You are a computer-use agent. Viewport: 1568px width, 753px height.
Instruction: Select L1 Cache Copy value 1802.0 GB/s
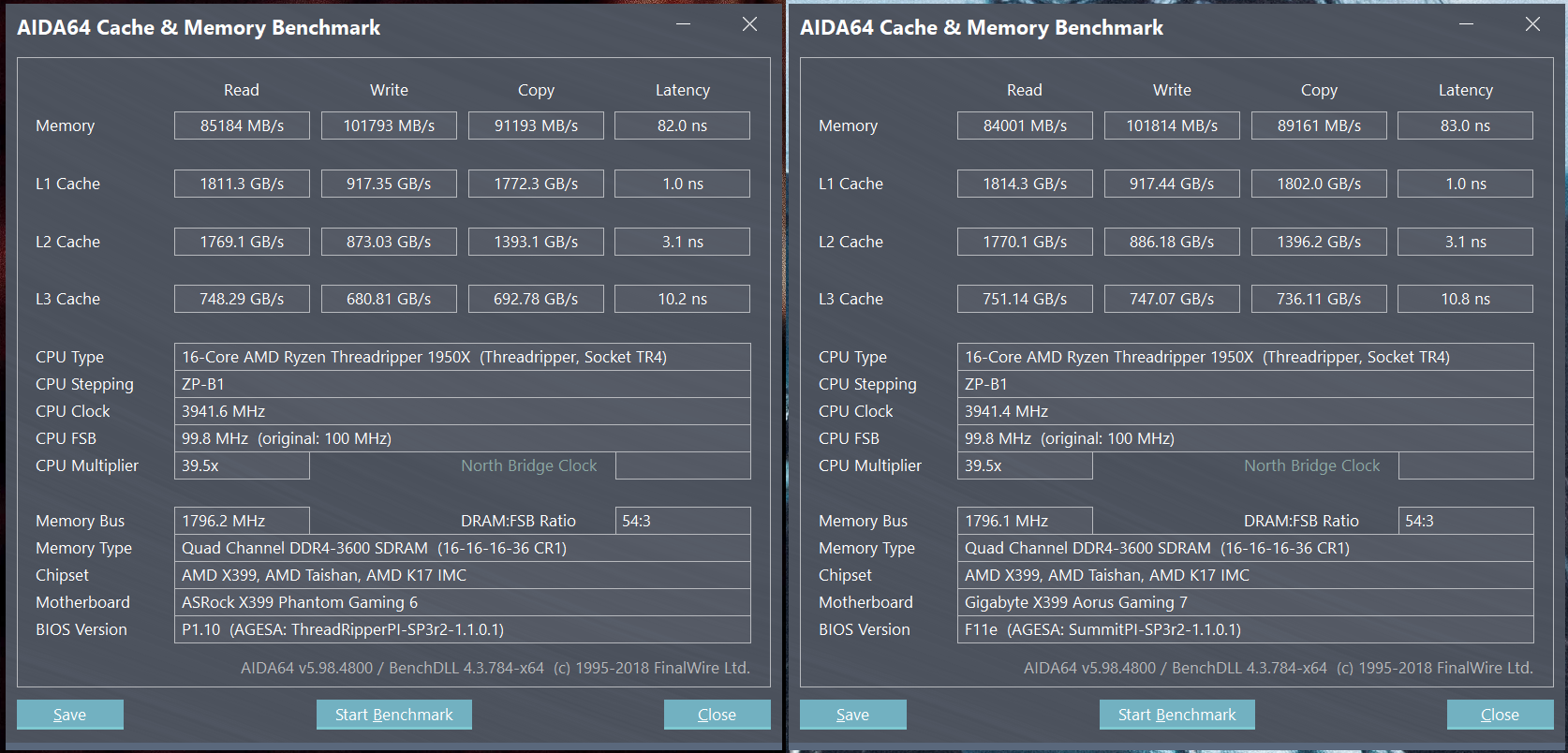click(1319, 184)
